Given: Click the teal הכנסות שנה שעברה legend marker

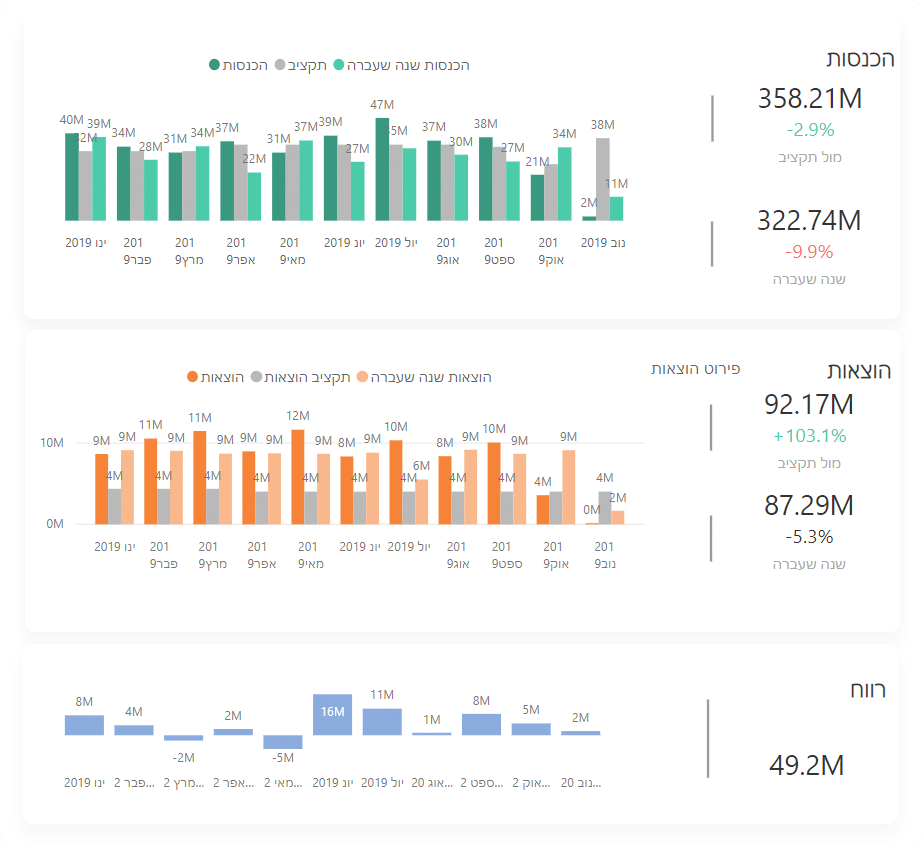Looking at the screenshot, I should [x=339, y=65].
